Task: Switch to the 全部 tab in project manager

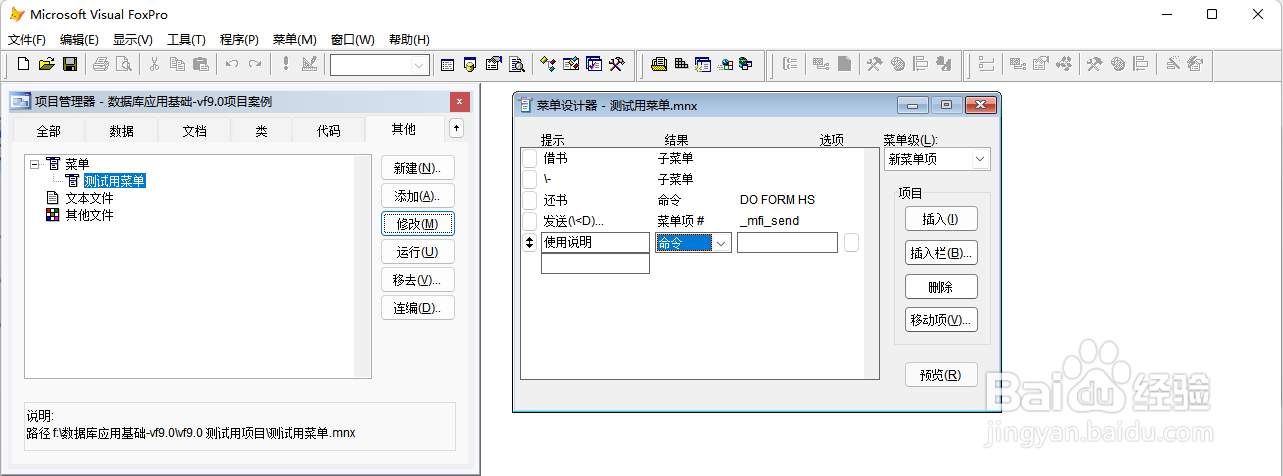Action: [48, 131]
